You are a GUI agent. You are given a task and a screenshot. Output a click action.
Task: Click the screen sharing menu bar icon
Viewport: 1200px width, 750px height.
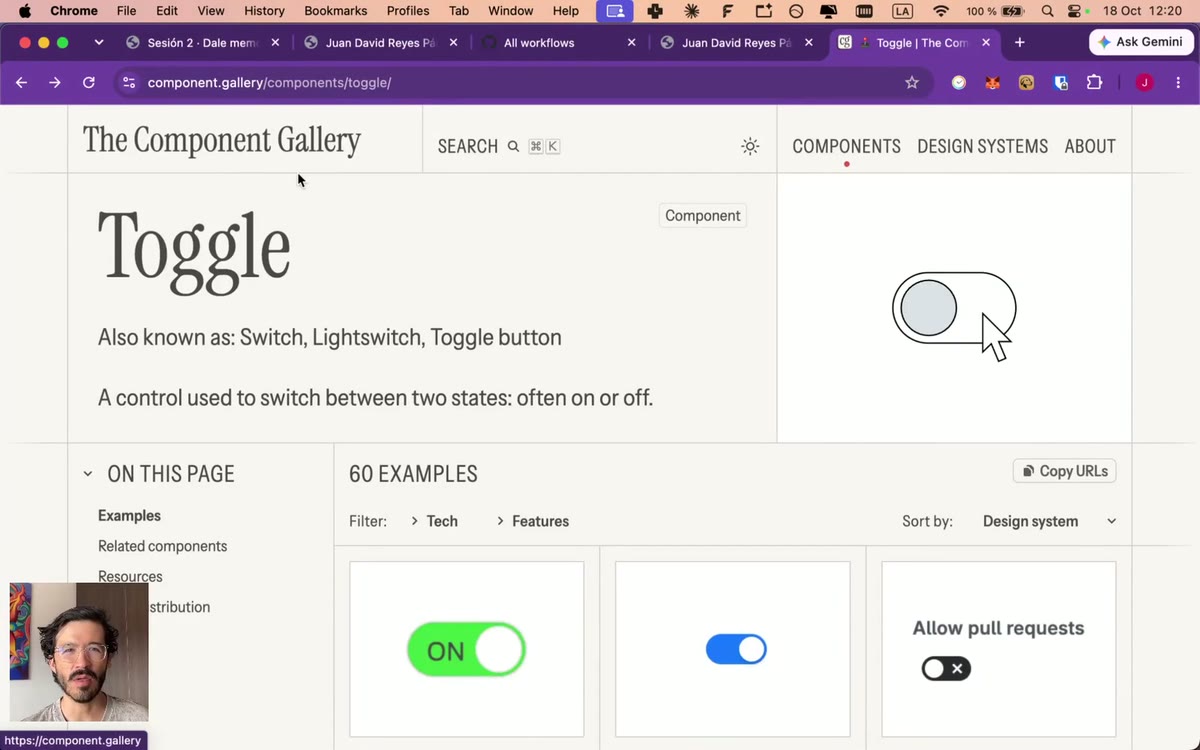(x=615, y=11)
